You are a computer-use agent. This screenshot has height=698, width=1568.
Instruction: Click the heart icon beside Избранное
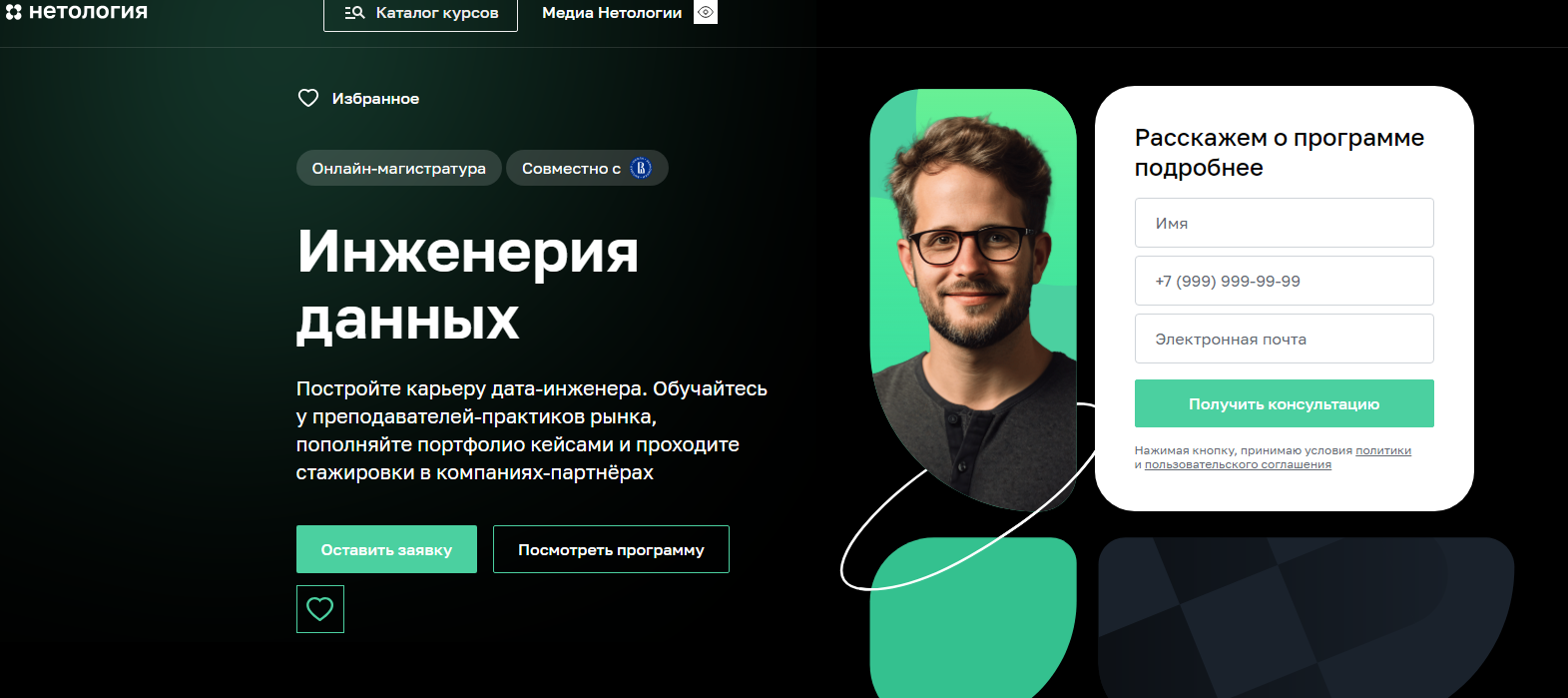click(308, 98)
